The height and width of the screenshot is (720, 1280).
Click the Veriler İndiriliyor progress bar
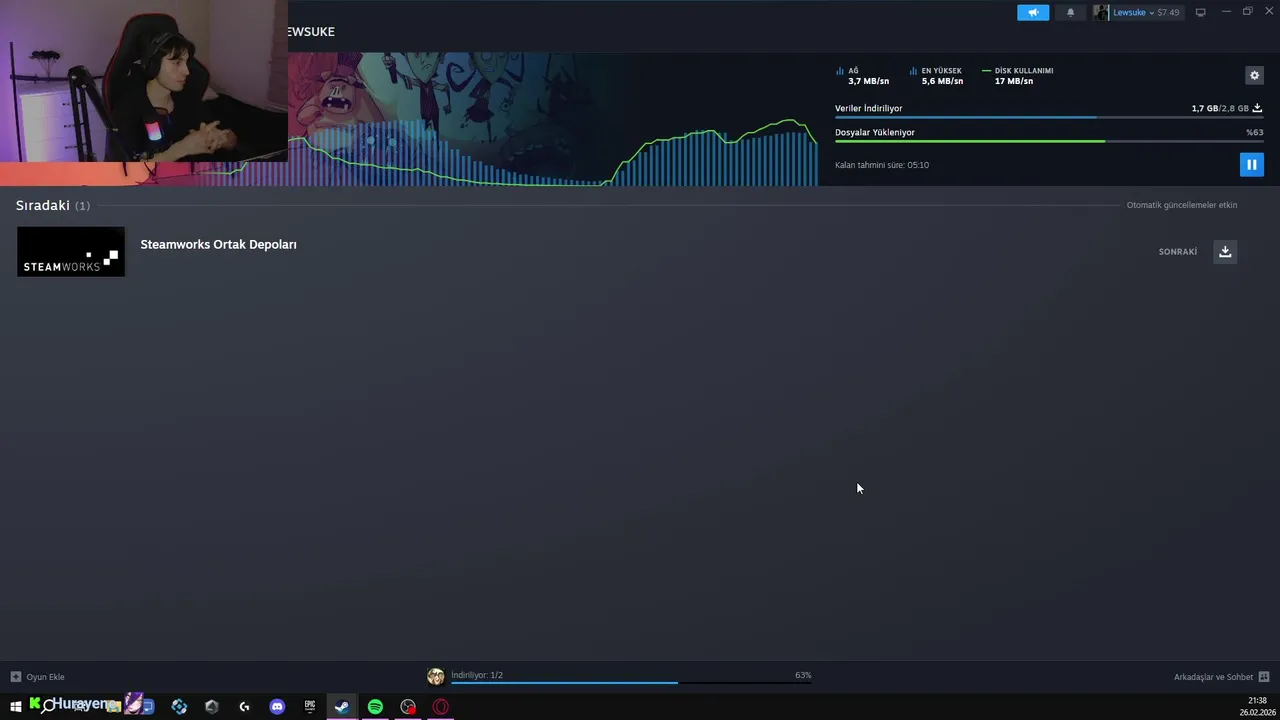click(x=1049, y=117)
